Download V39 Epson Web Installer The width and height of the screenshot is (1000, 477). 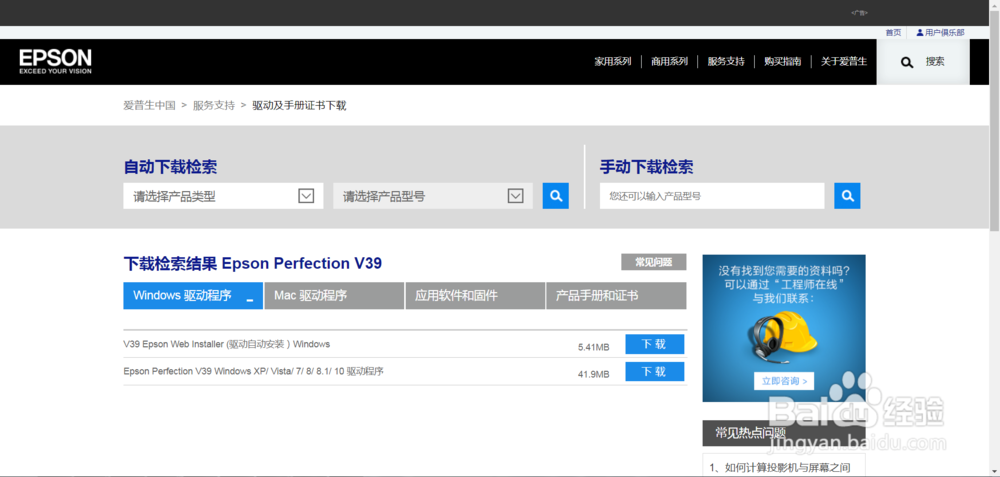[x=654, y=344]
